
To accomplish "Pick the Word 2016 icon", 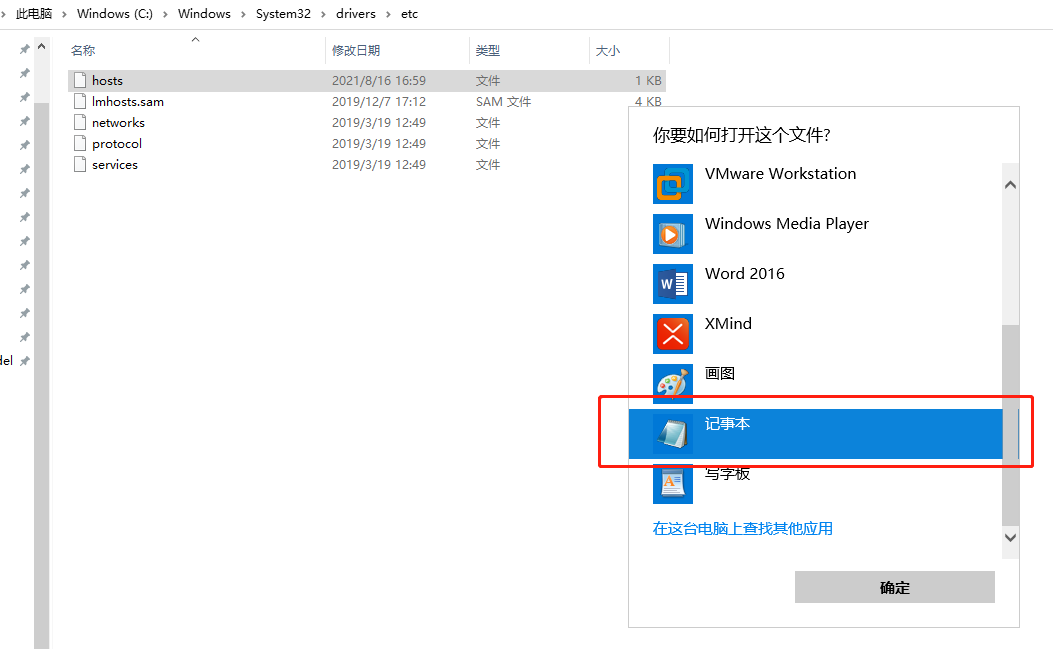I will 672,284.
